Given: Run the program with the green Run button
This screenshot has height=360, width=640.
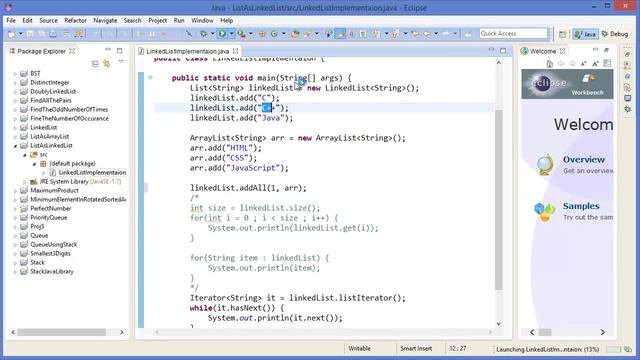Looking at the screenshot, I should 222,34.
